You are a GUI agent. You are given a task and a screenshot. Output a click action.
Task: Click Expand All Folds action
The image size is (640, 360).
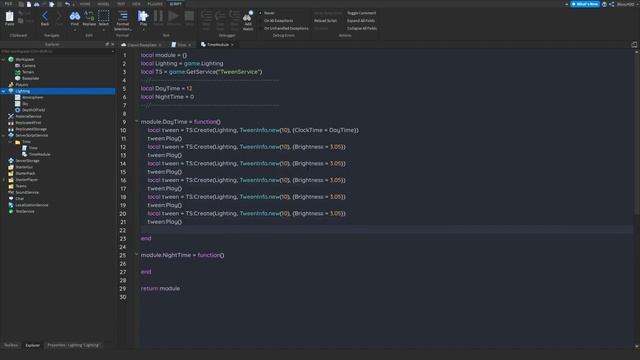(x=361, y=21)
